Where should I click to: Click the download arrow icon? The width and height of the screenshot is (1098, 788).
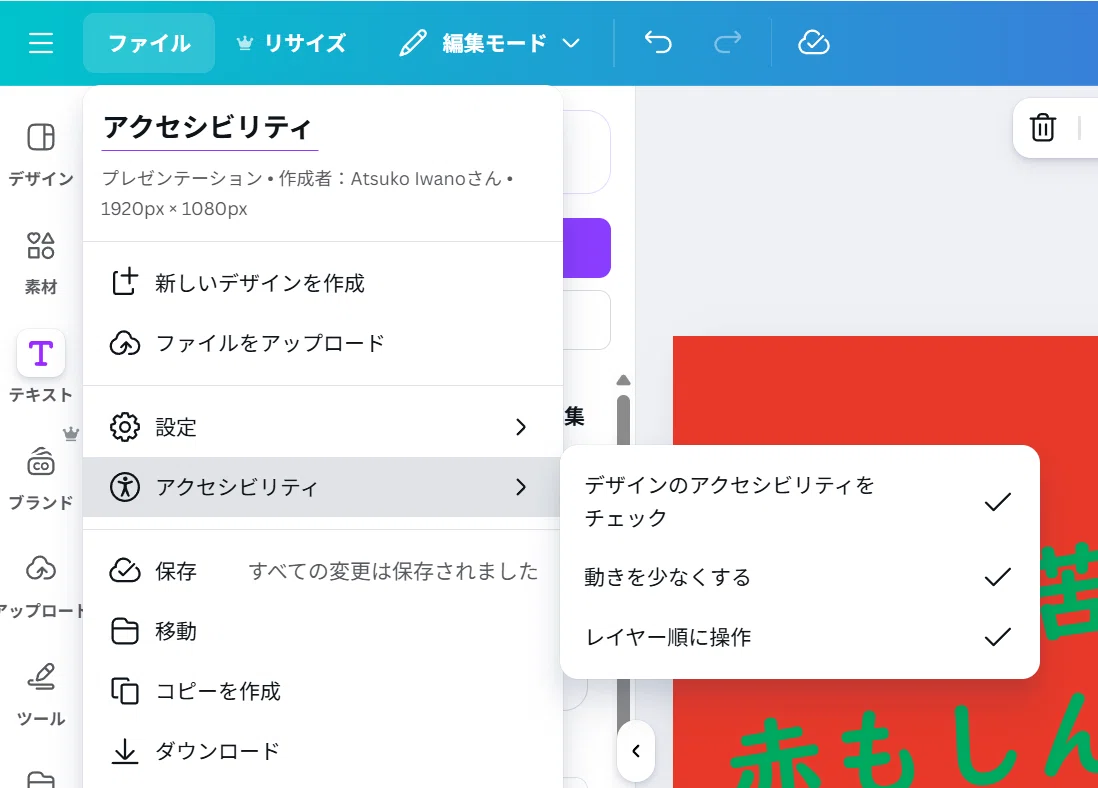click(x=125, y=751)
